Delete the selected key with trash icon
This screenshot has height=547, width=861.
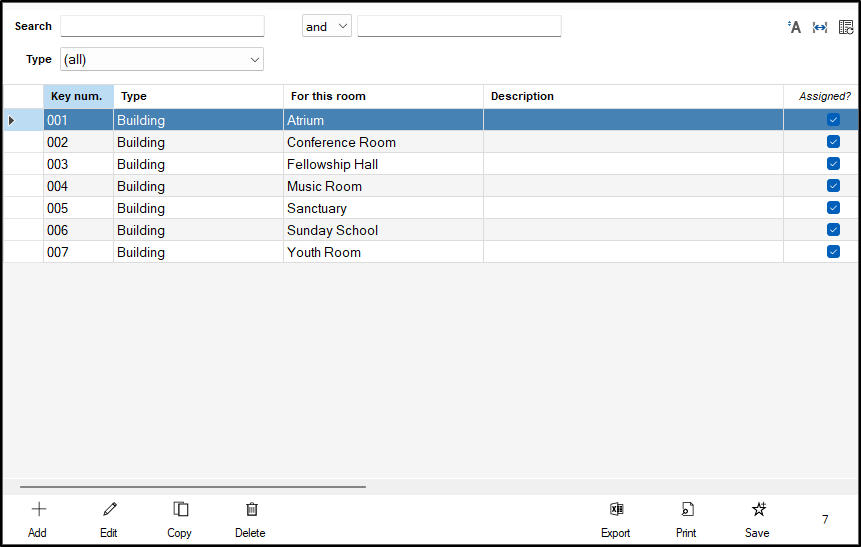pyautogui.click(x=251, y=517)
